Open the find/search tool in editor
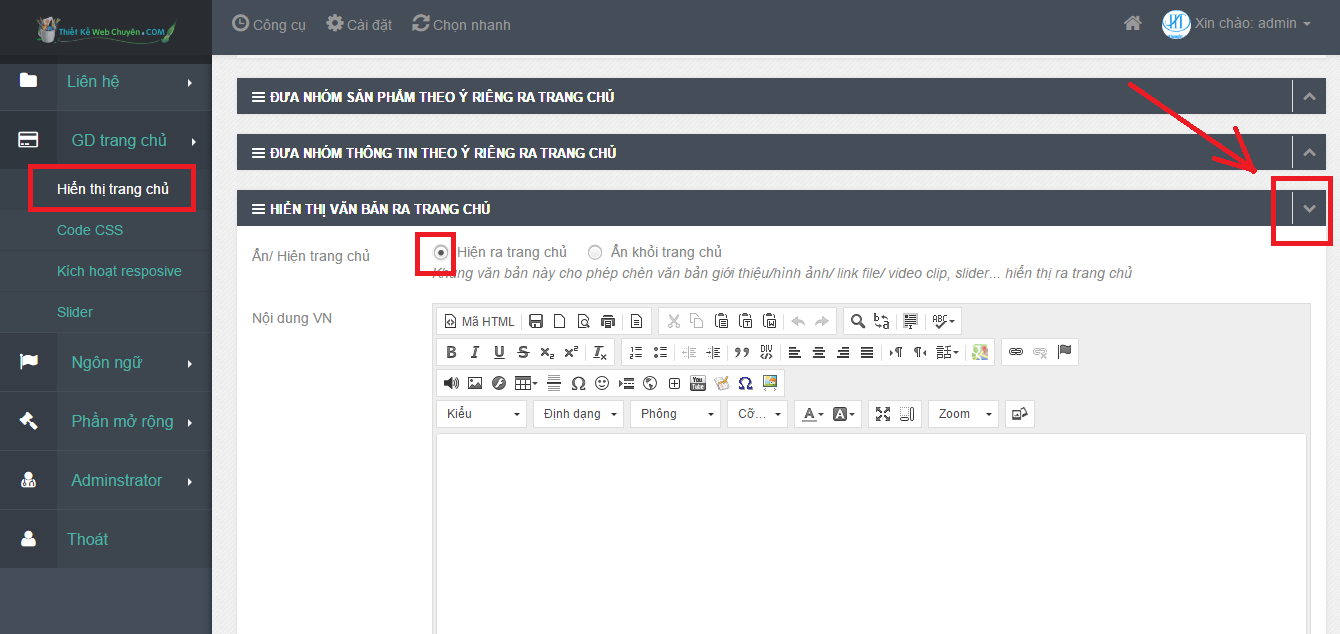Viewport: 1340px width, 634px height. [857, 321]
